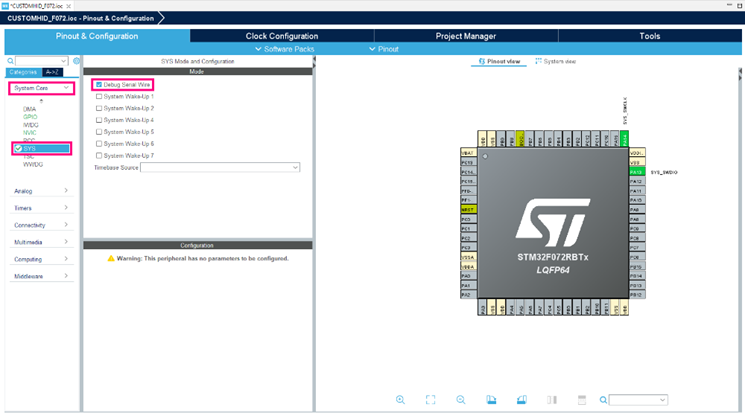This screenshot has height=413, width=745.
Task: Select pin PB12 on chip
Action: [x=637, y=295]
